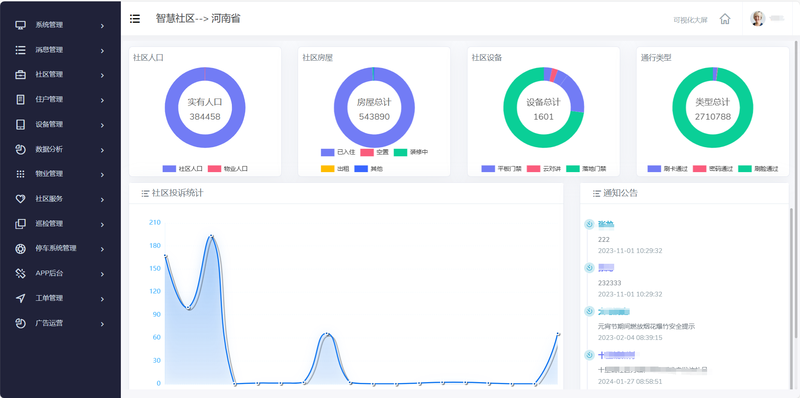Image resolution: width=800 pixels, height=398 pixels.
Task: Open 社区服务 via its heart icon
Action: (x=20, y=199)
